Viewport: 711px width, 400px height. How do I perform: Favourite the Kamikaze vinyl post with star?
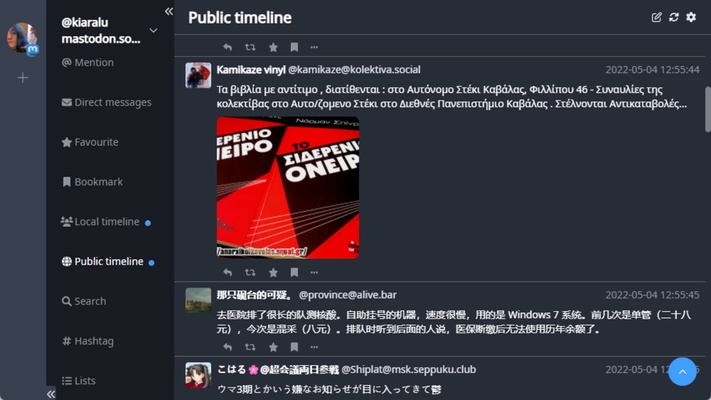click(273, 273)
